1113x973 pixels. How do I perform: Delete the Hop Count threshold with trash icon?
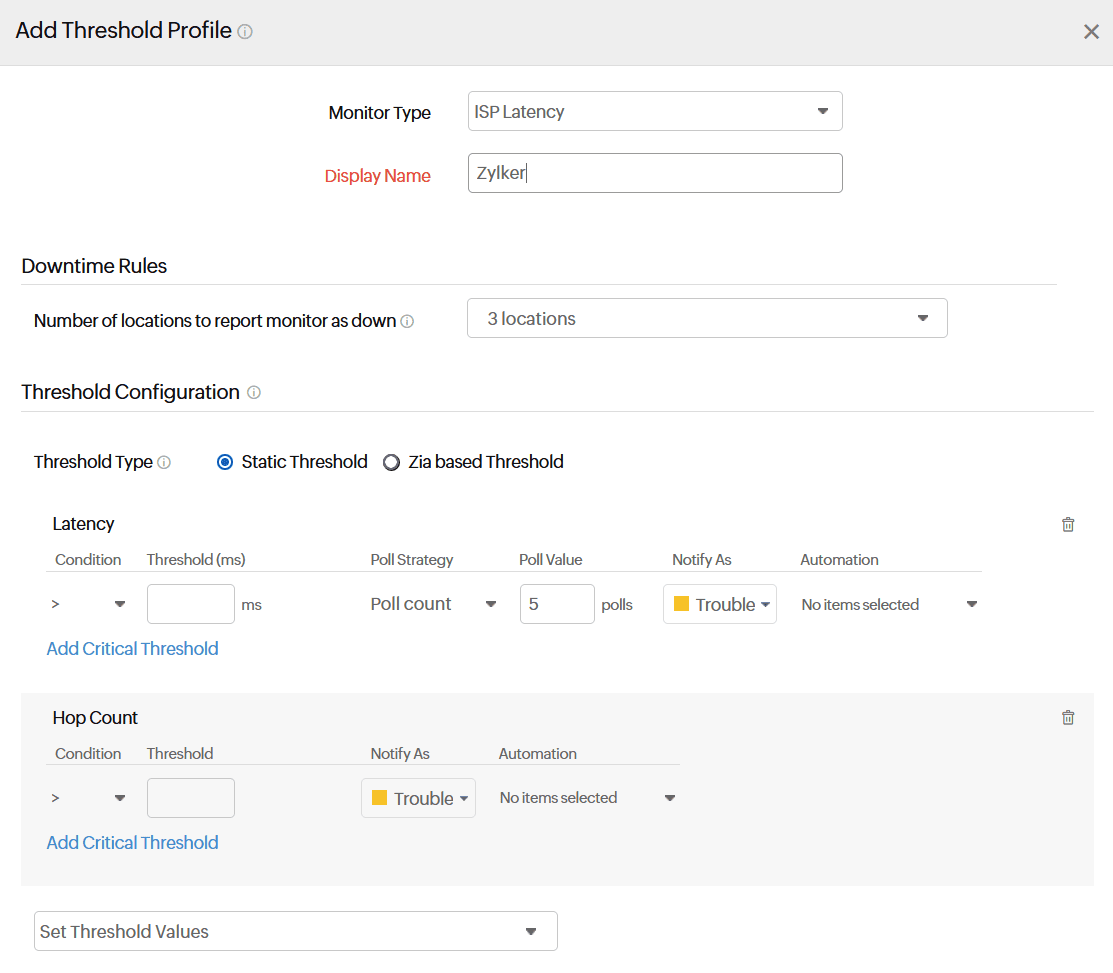[1068, 717]
